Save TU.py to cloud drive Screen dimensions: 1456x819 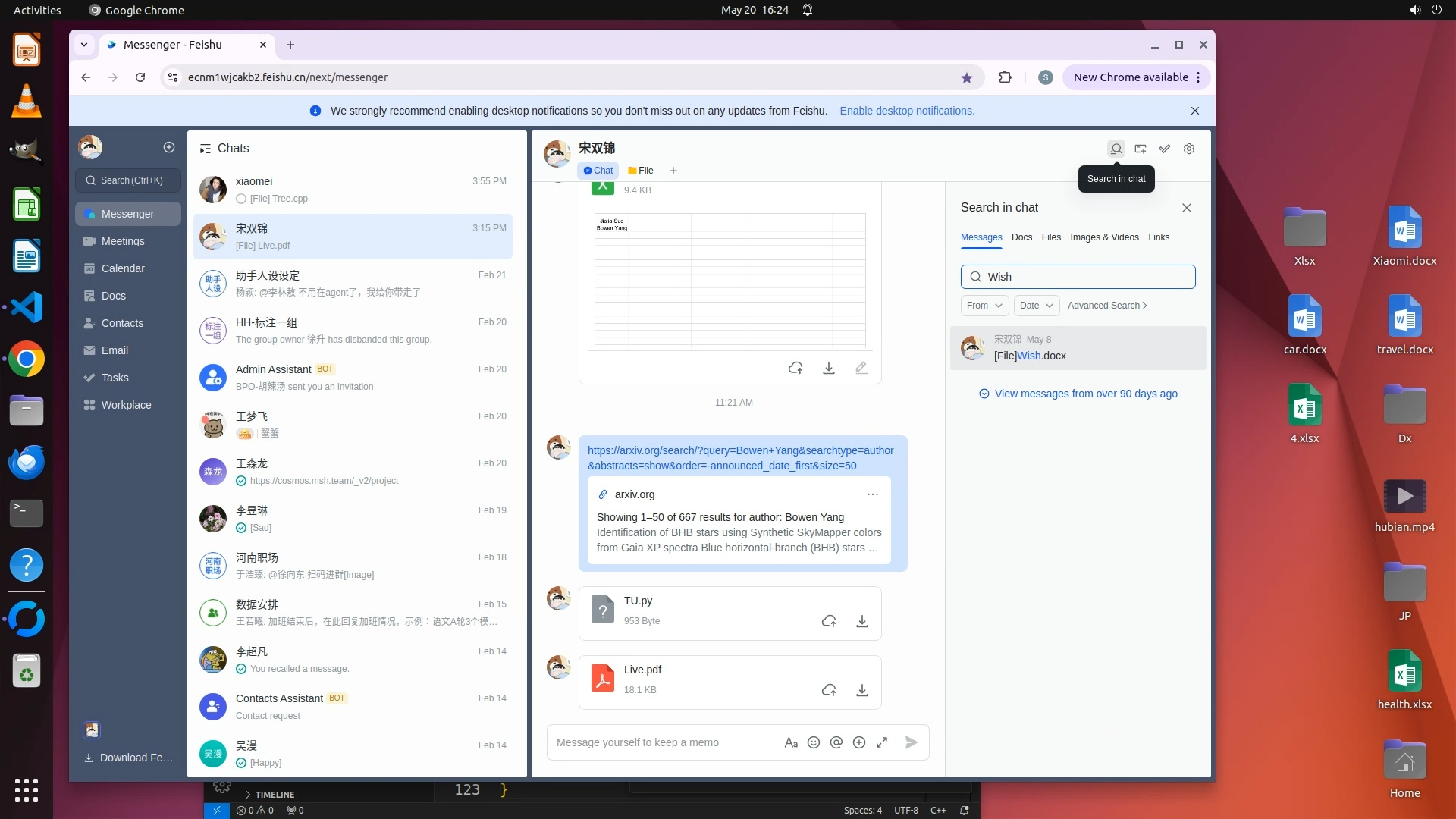[829, 621]
